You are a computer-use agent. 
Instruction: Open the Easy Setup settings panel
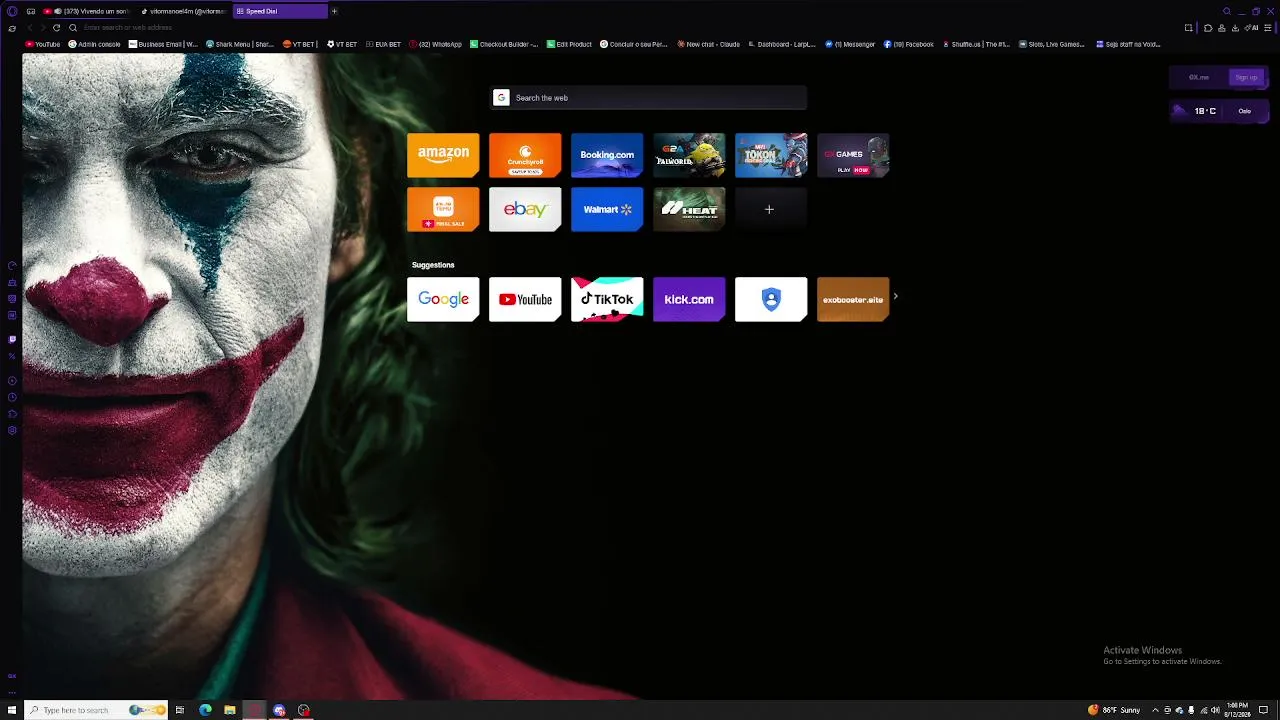point(1266,28)
